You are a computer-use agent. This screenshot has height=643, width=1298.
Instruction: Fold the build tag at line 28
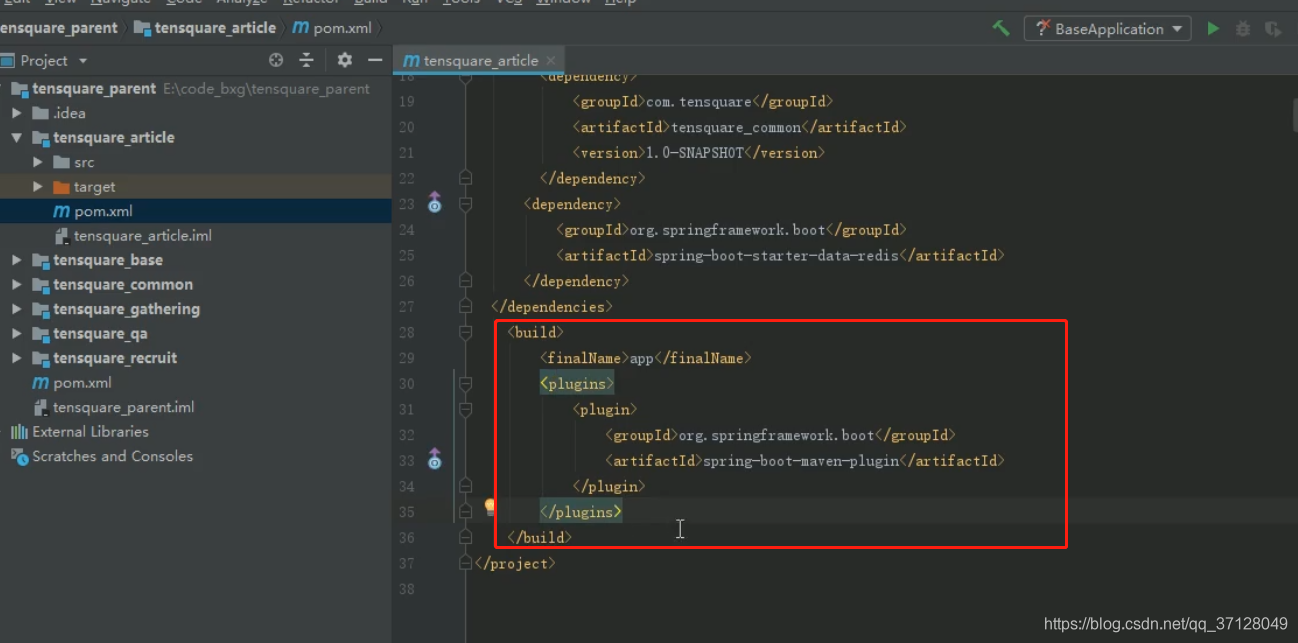[x=465, y=332]
